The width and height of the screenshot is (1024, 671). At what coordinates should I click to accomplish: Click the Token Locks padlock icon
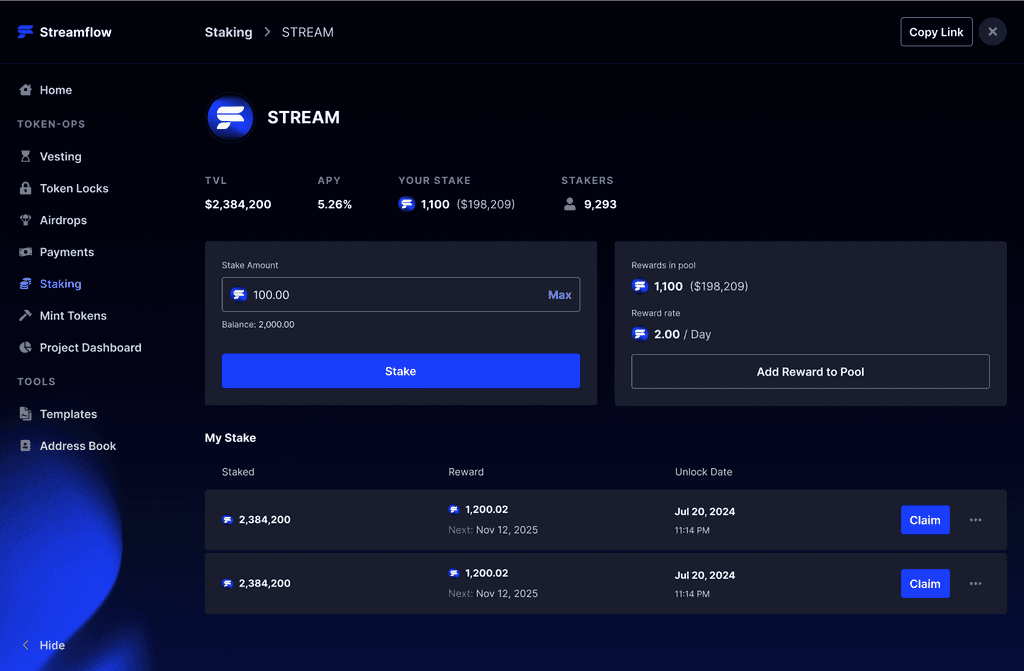(25, 188)
